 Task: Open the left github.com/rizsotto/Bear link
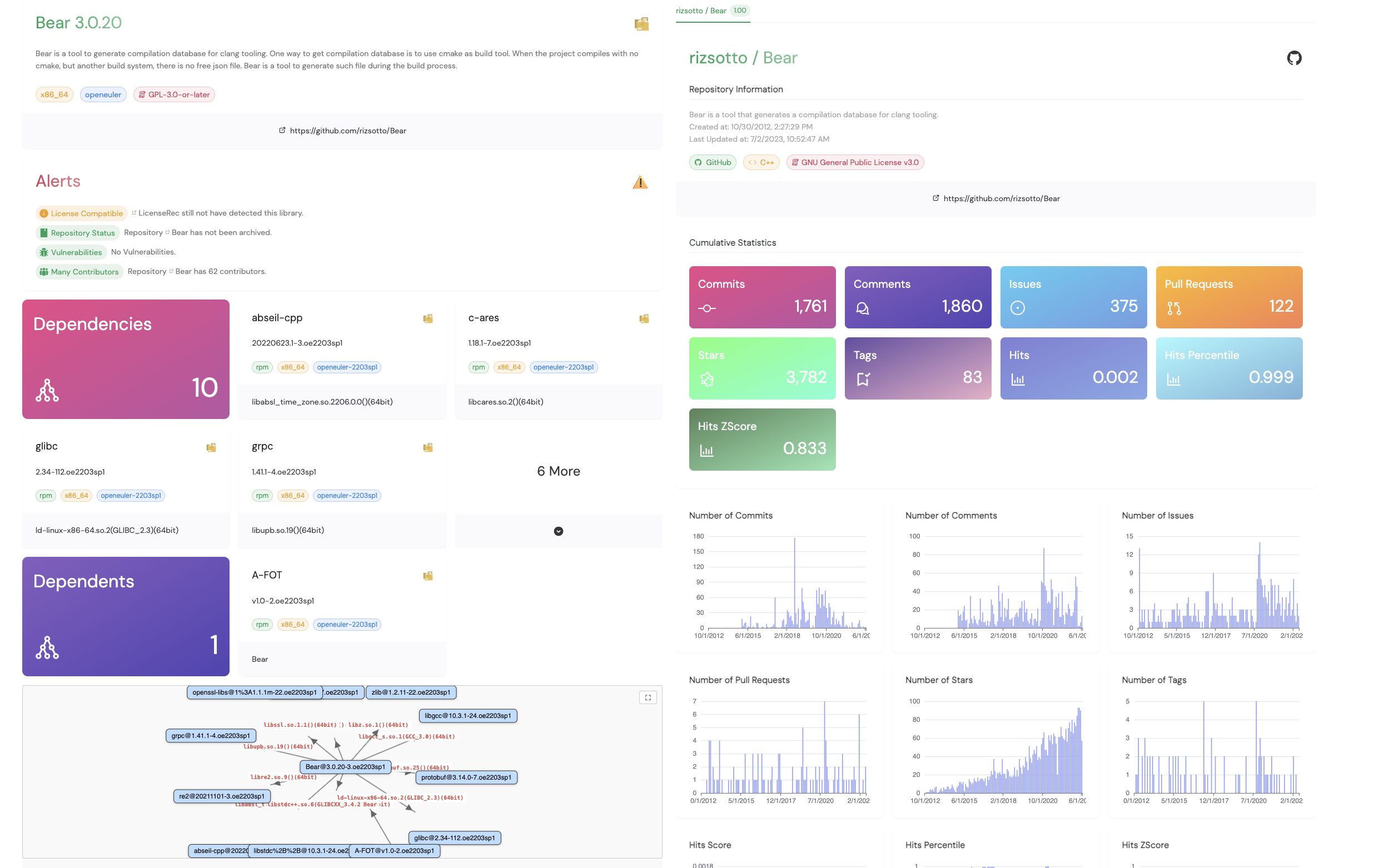[347, 131]
